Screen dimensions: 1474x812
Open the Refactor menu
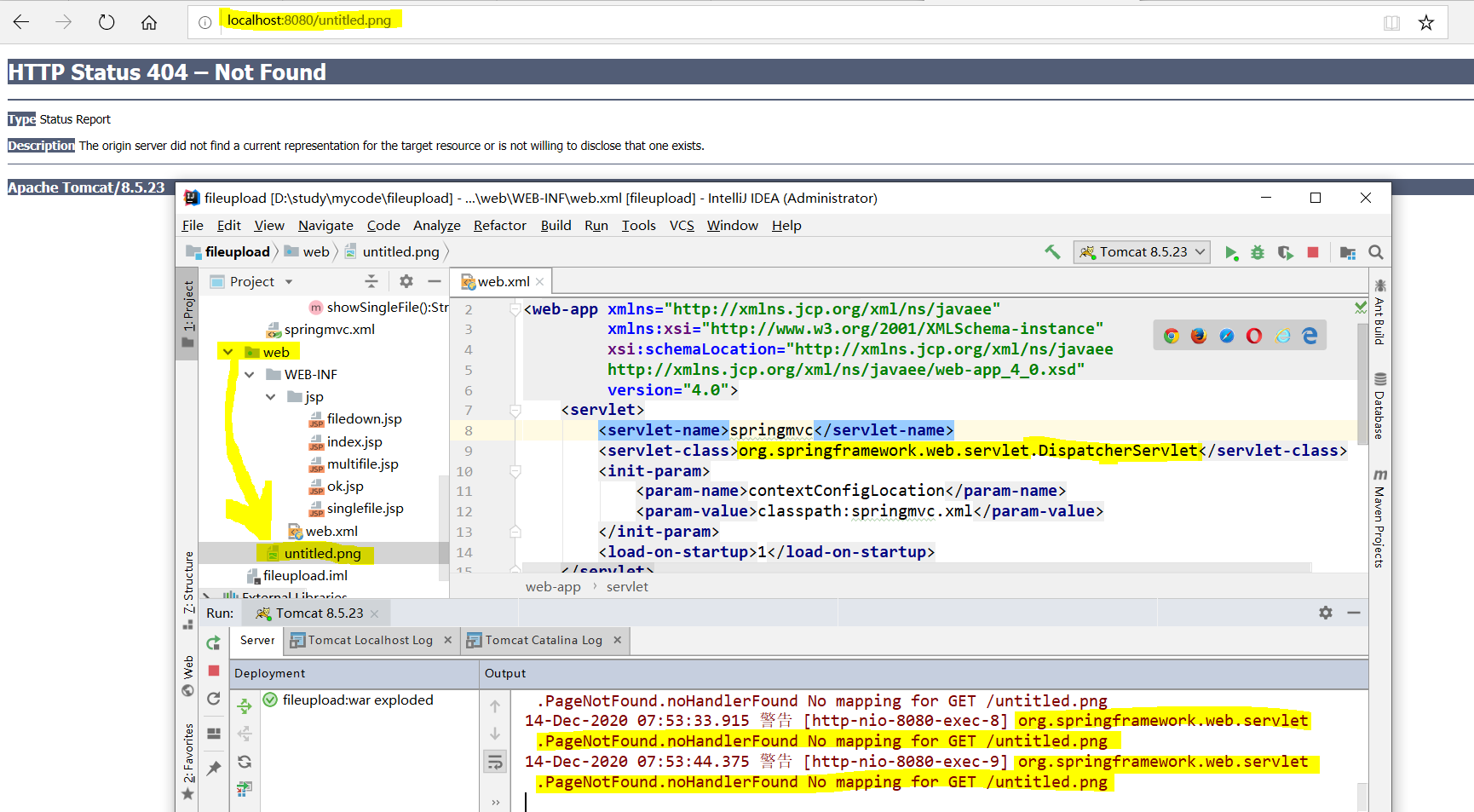pyautogui.click(x=500, y=226)
